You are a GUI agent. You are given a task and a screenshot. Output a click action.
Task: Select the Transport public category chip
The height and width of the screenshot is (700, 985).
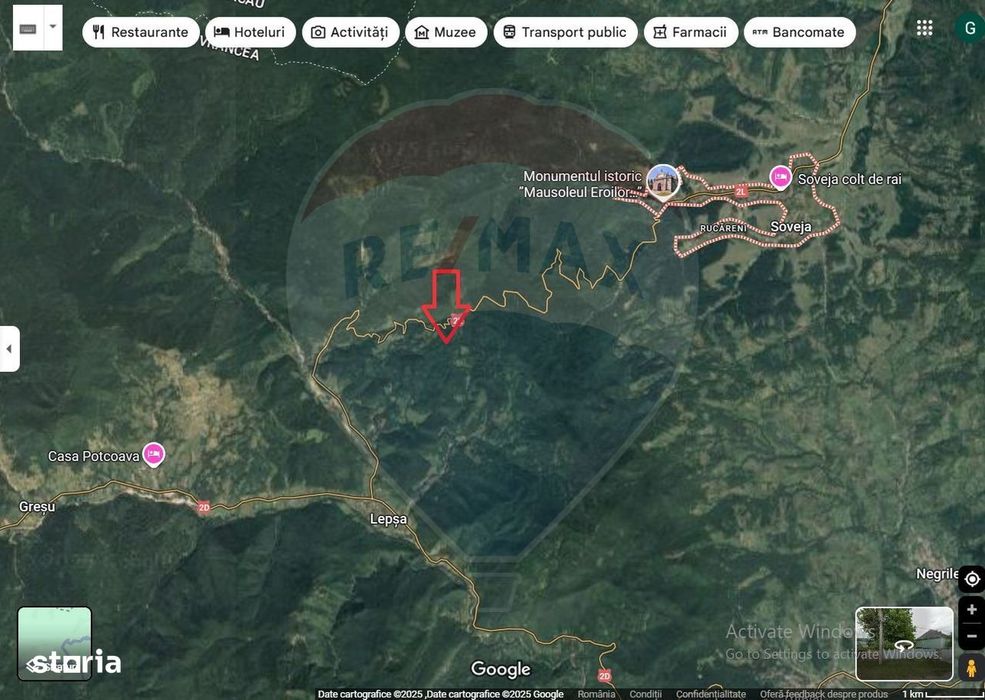tap(565, 32)
